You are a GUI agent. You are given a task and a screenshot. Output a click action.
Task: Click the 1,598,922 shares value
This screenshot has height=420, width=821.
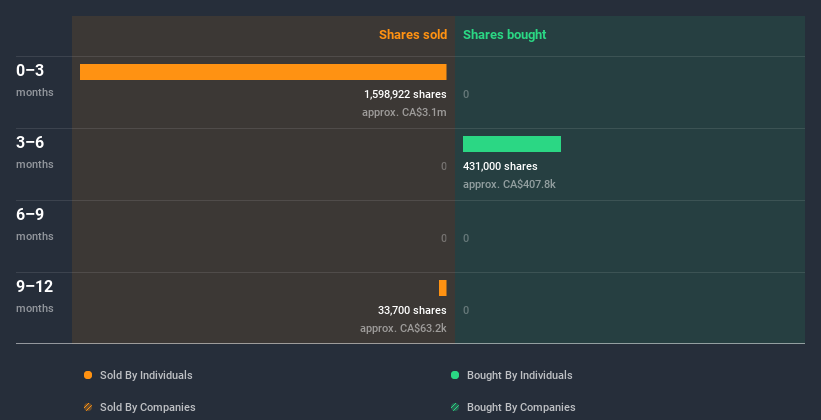pos(405,94)
